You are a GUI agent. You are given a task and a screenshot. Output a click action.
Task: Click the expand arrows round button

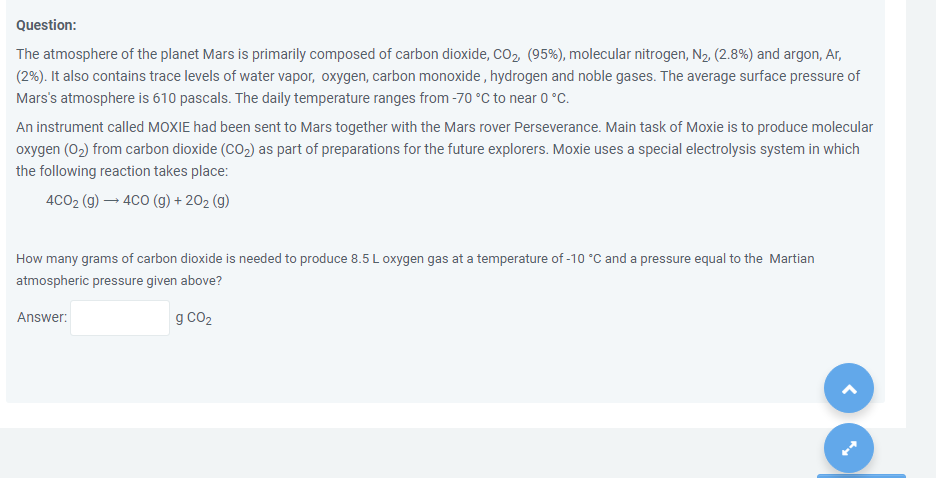[x=849, y=448]
